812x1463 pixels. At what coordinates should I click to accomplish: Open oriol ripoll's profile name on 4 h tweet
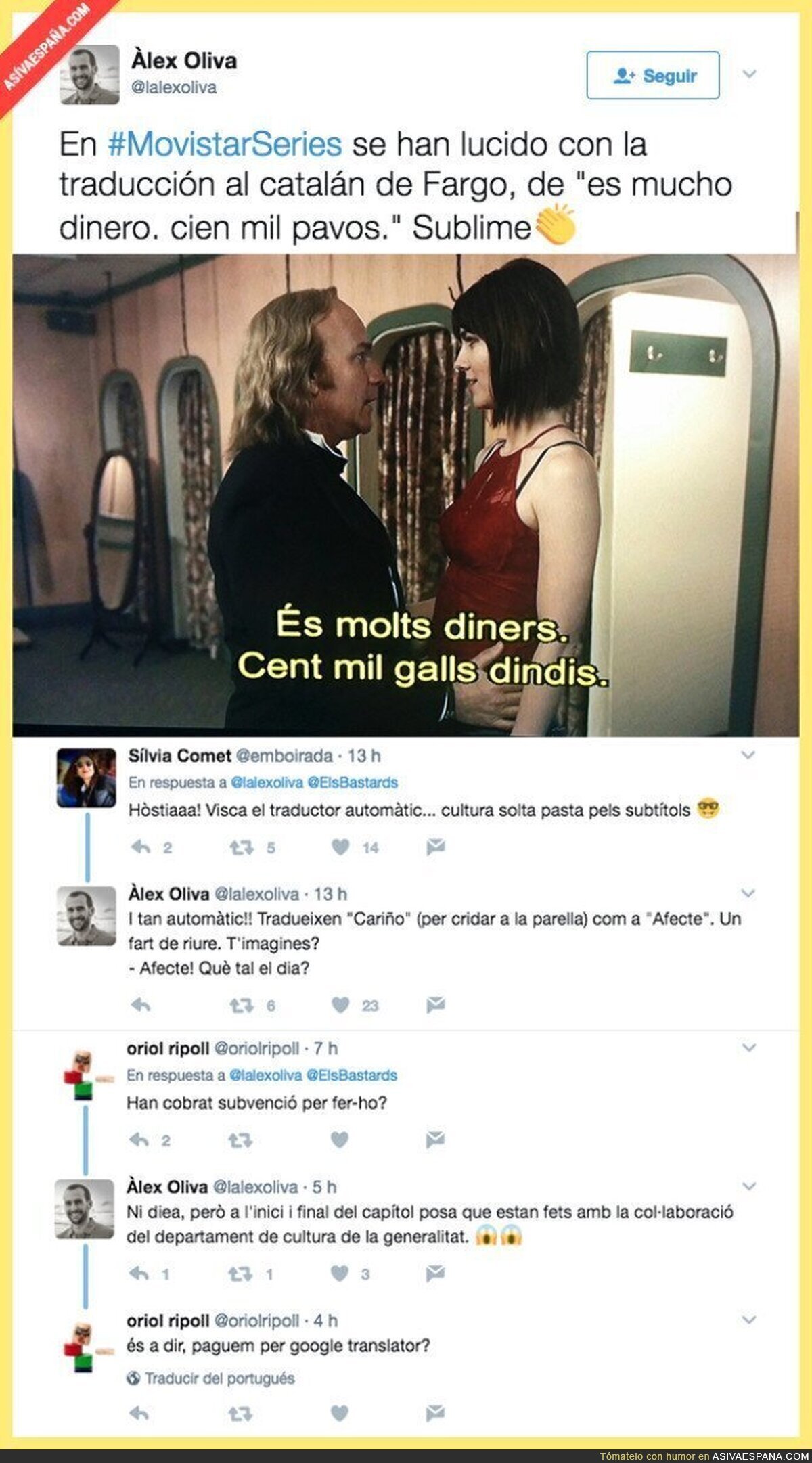pyautogui.click(x=168, y=1320)
